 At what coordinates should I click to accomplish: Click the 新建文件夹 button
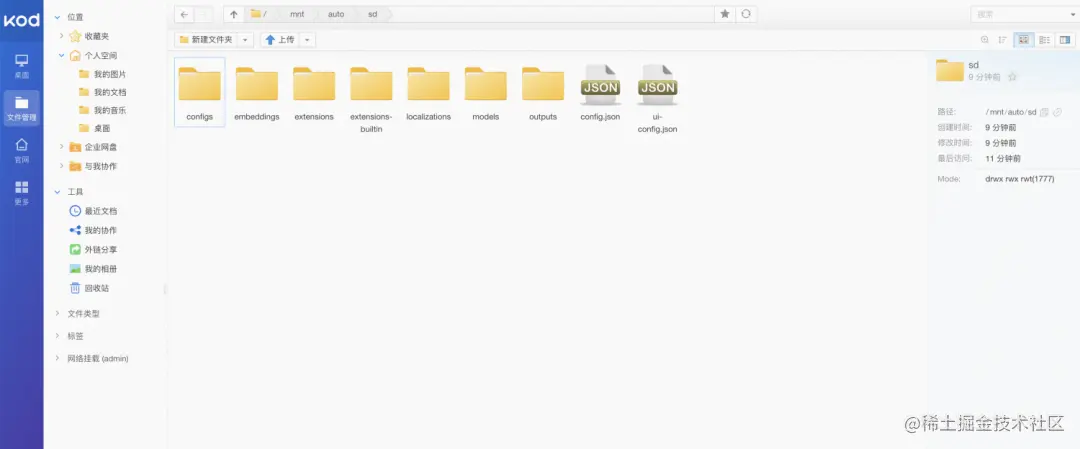(206, 40)
